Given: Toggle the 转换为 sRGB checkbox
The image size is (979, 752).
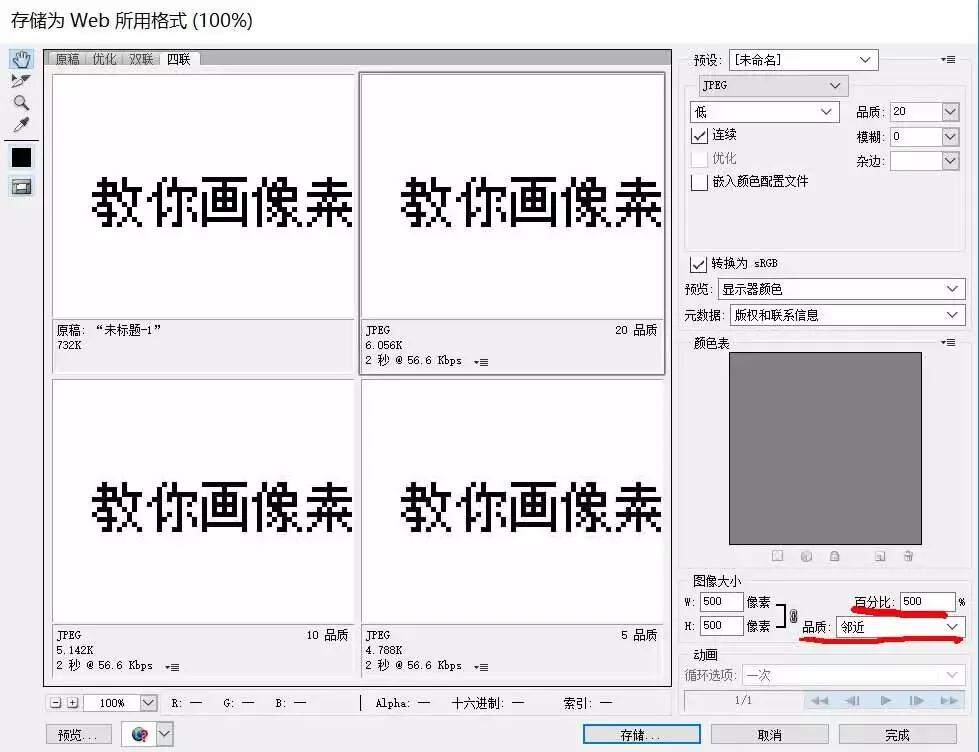Looking at the screenshot, I should click(x=698, y=264).
